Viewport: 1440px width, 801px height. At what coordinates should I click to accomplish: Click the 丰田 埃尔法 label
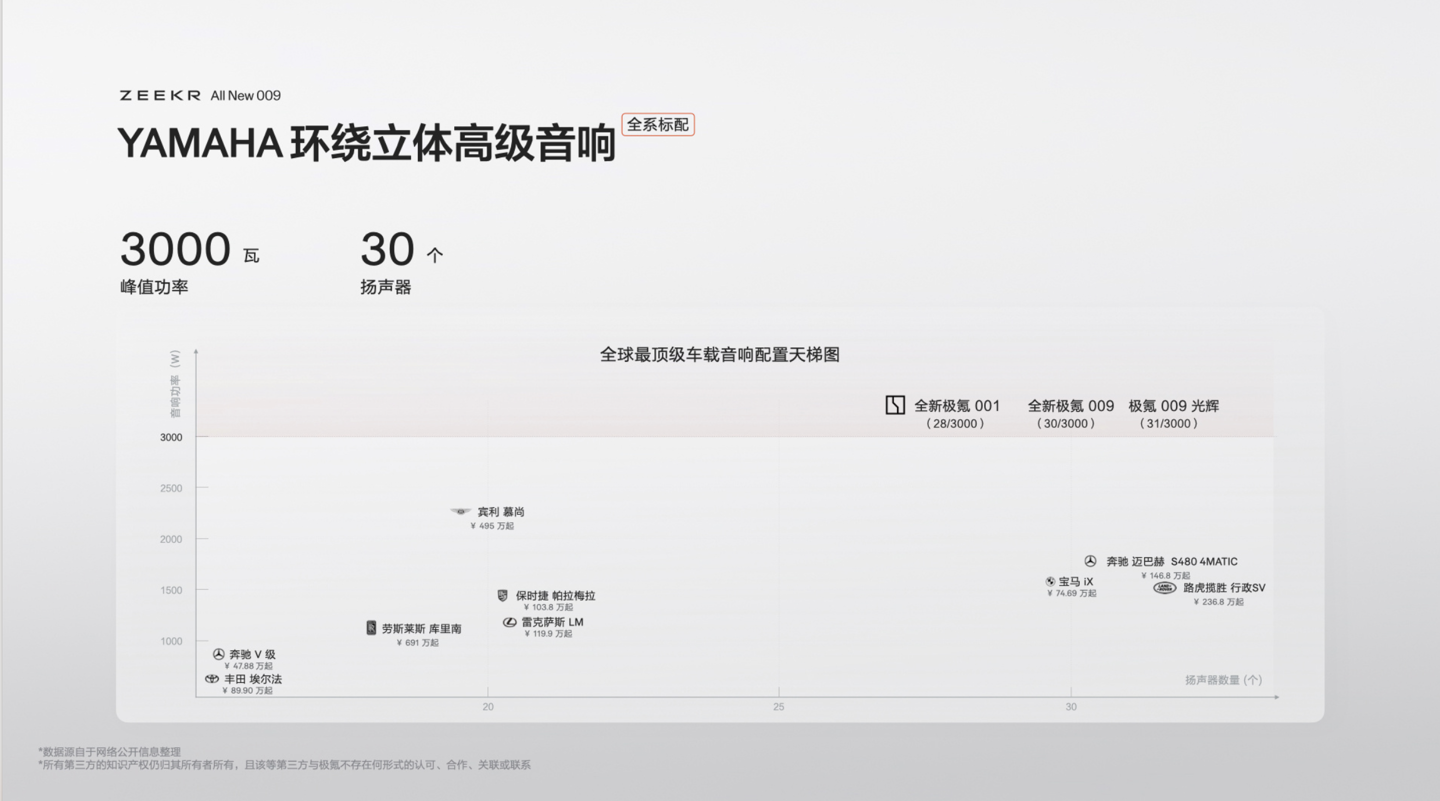(253, 680)
